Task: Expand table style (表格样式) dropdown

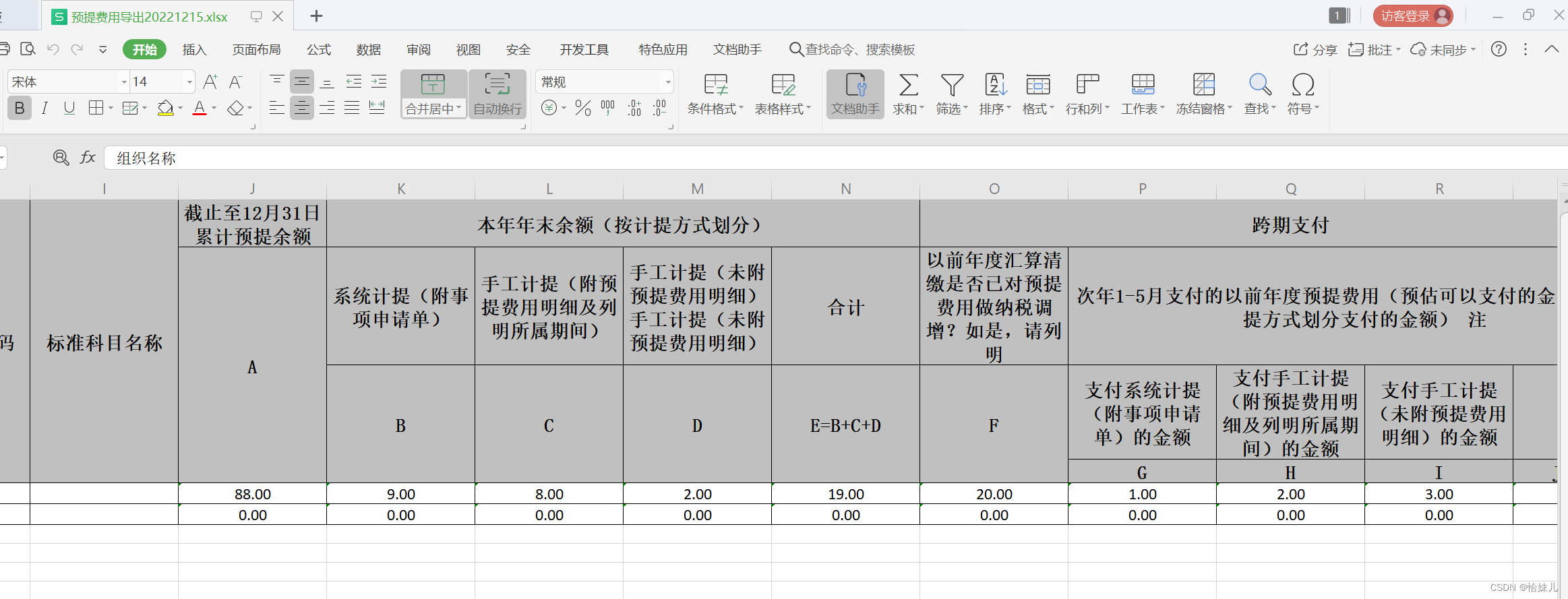Action: click(808, 108)
